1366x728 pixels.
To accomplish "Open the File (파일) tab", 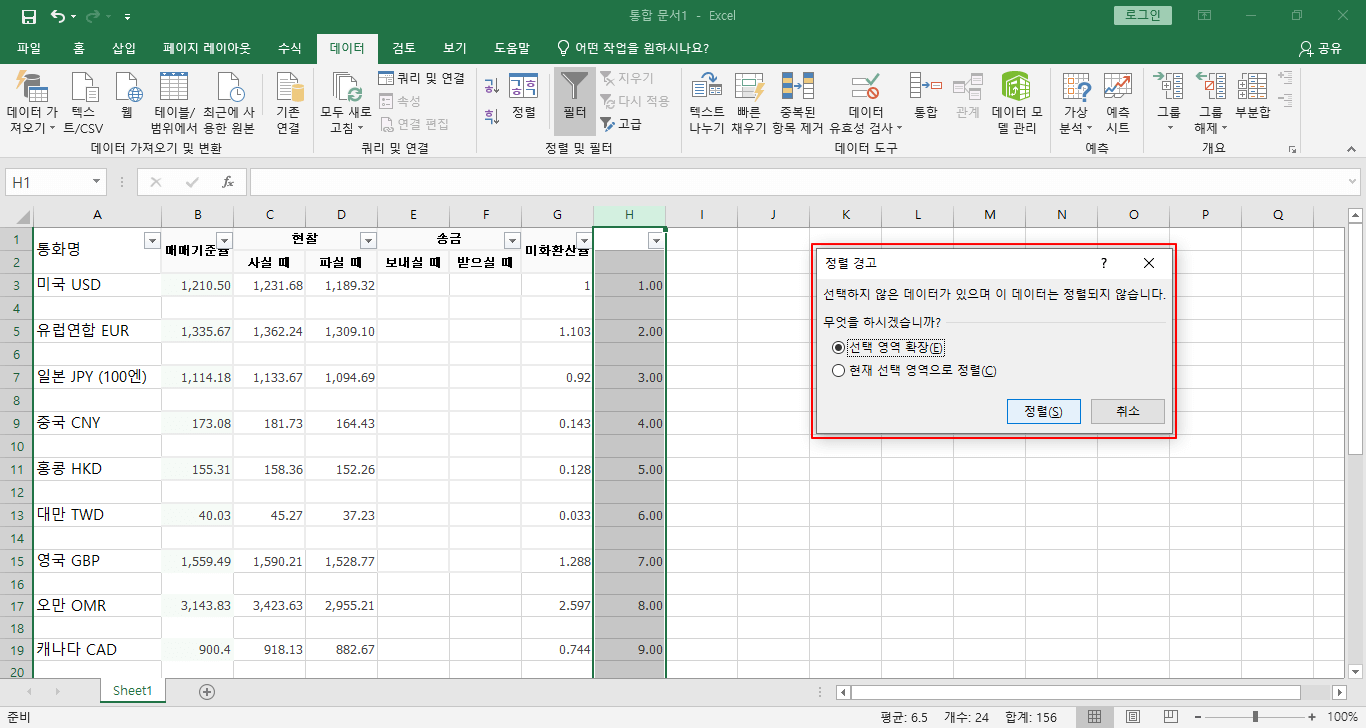I will (29, 48).
